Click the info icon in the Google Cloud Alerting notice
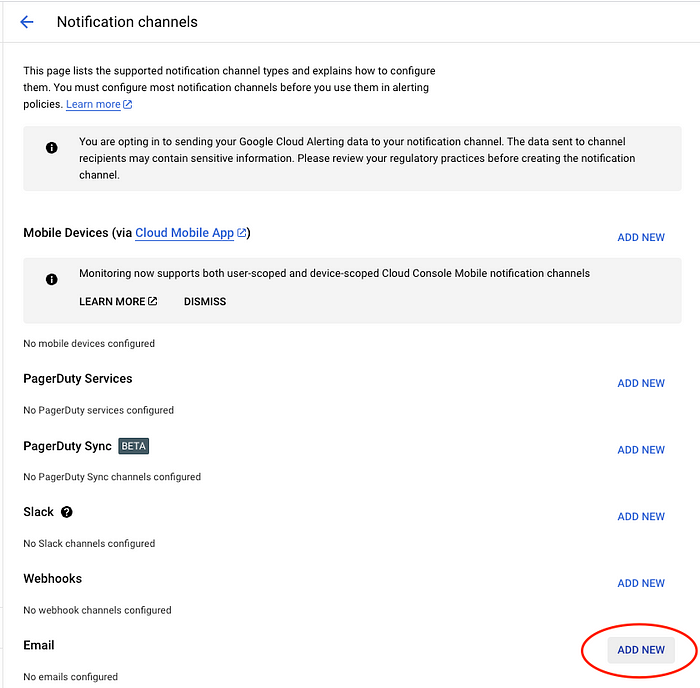Image resolution: width=700 pixels, height=688 pixels. [x=52, y=147]
